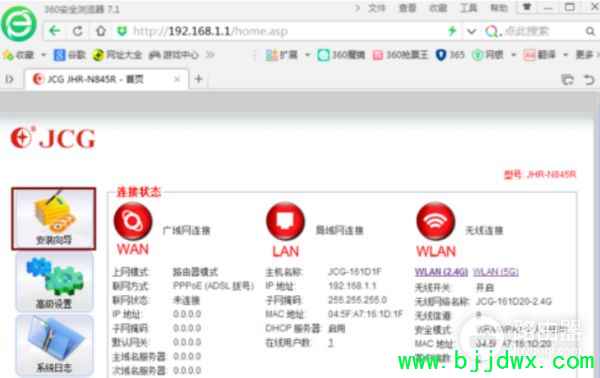Expand the 收藏 favorites dropdown arrow
Screen dimensions: 600x378
(43, 55)
